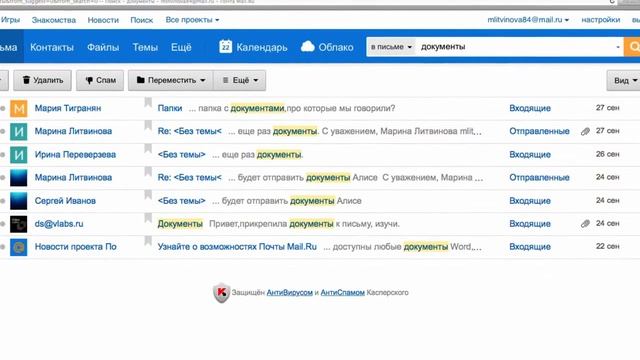
Task: Open the Переместить dropdown
Action: point(171,80)
